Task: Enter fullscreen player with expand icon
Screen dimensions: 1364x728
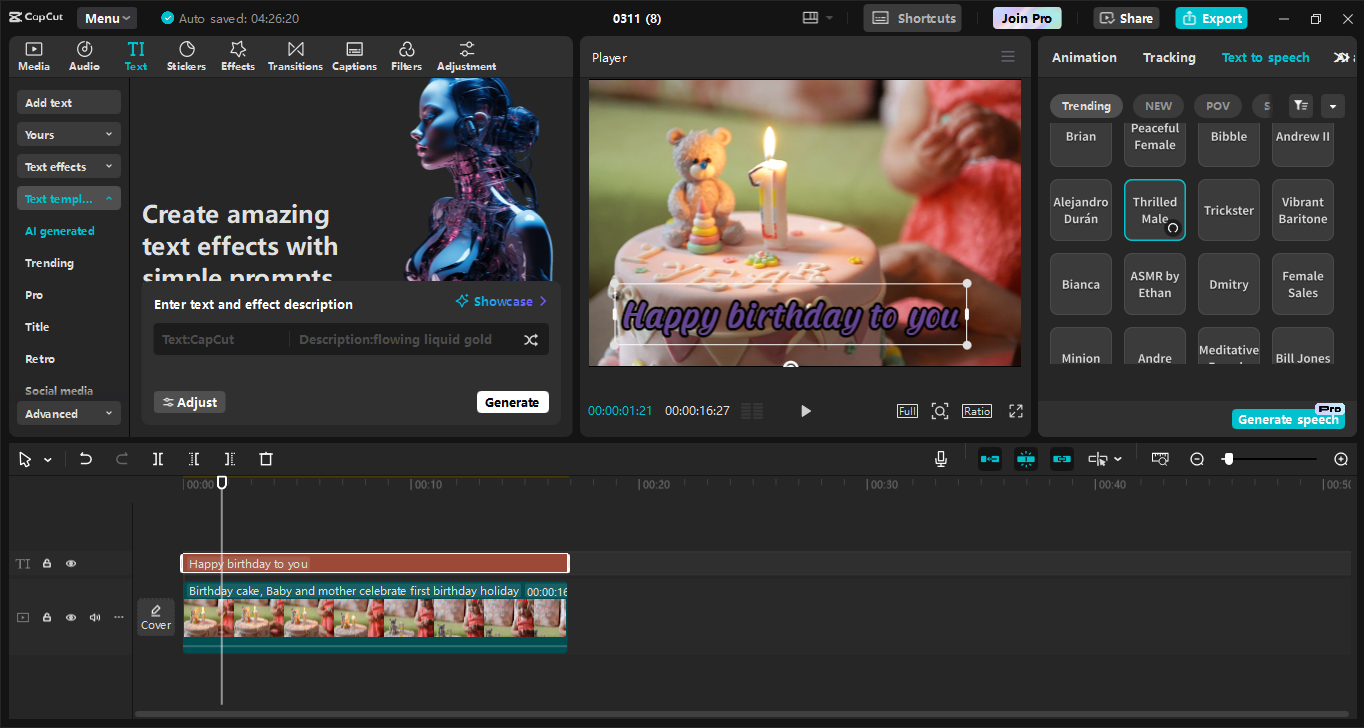Action: (x=1016, y=411)
